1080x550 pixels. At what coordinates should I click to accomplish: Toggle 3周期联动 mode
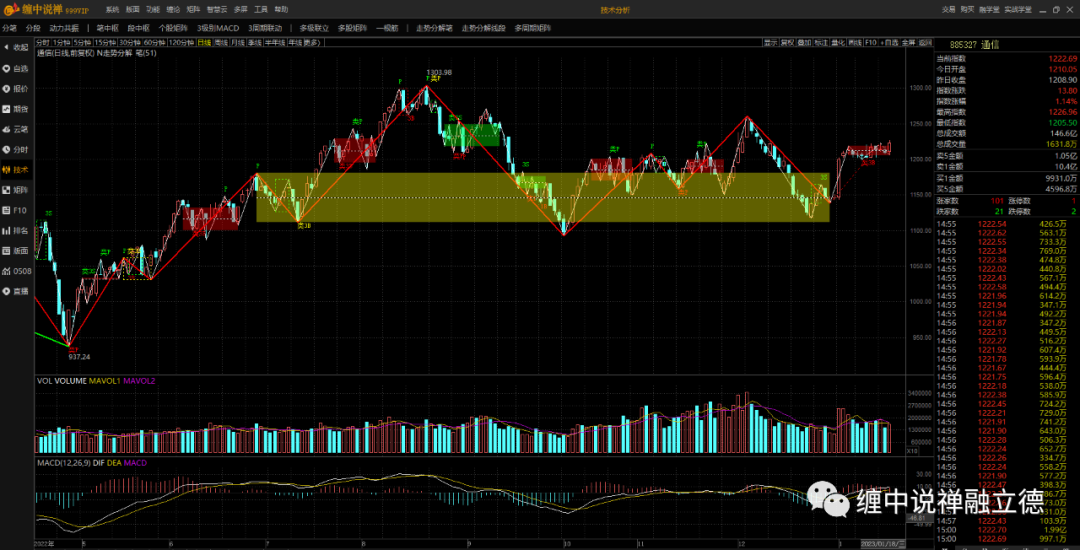(265, 28)
